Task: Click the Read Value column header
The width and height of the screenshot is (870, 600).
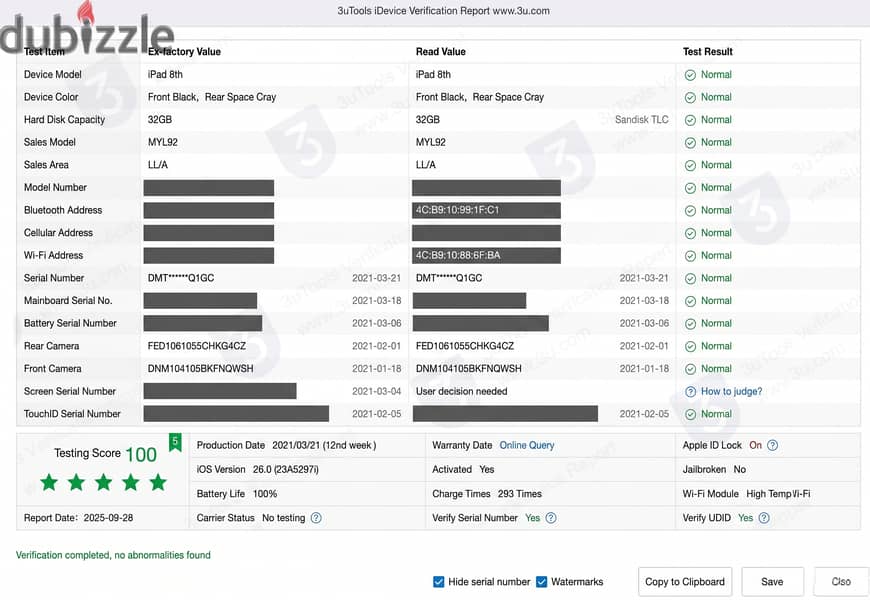Action: 441,52
